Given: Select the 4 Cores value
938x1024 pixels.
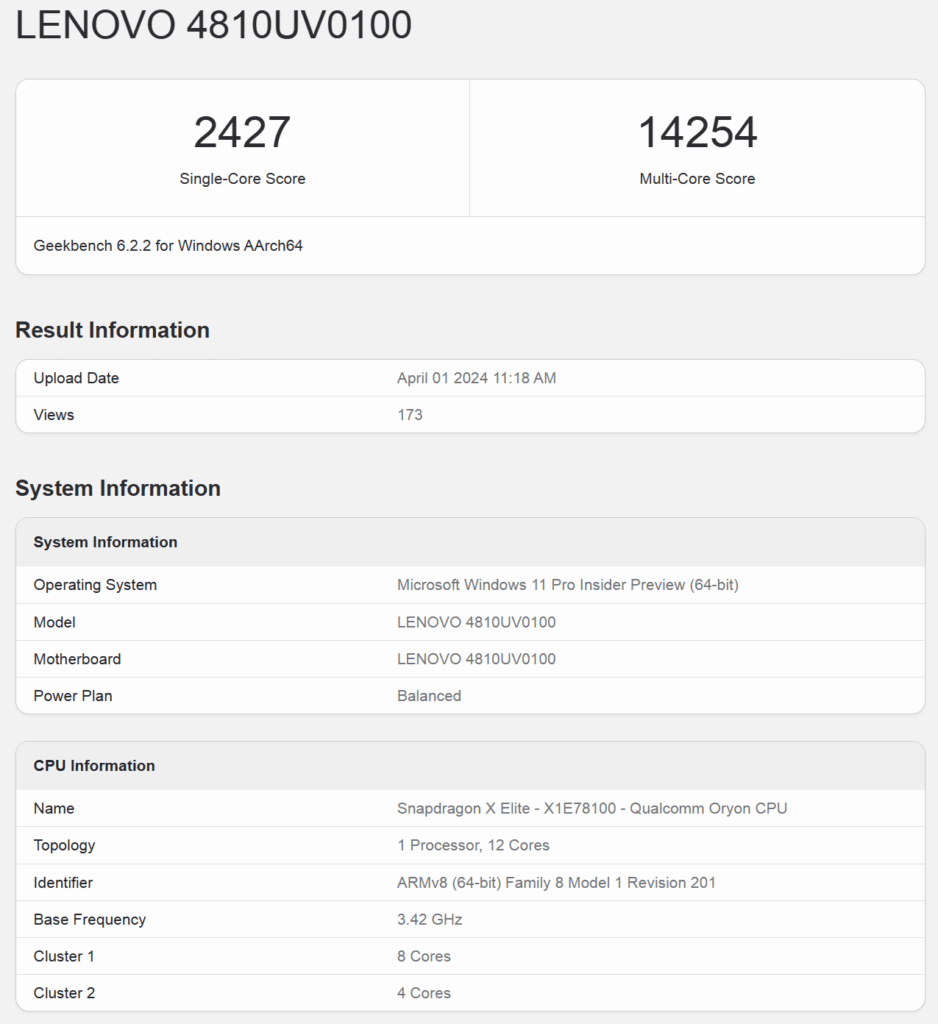Looking at the screenshot, I should pyautogui.click(x=424, y=993).
